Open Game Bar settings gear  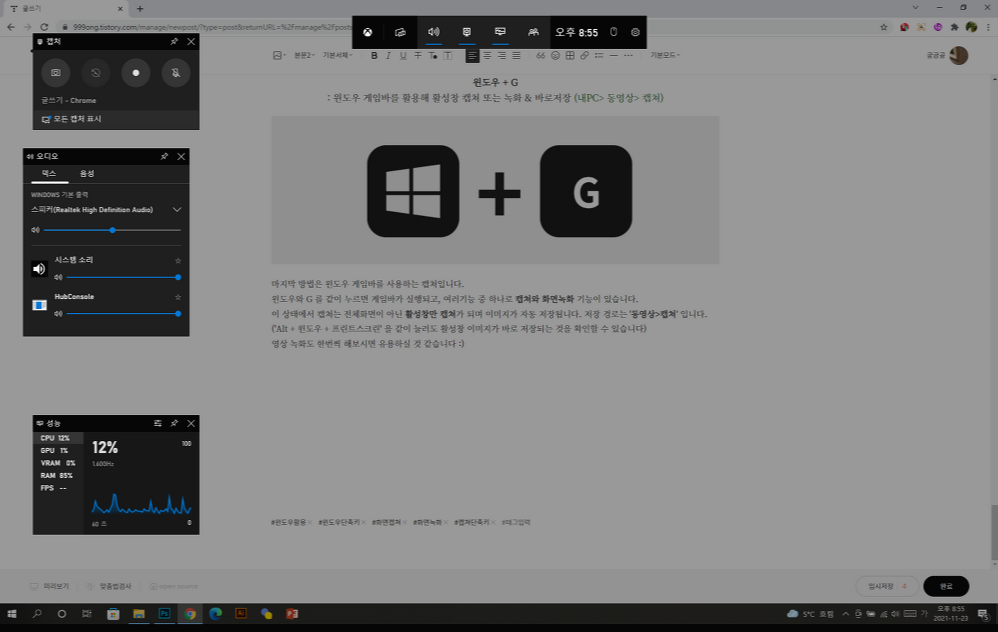click(635, 32)
